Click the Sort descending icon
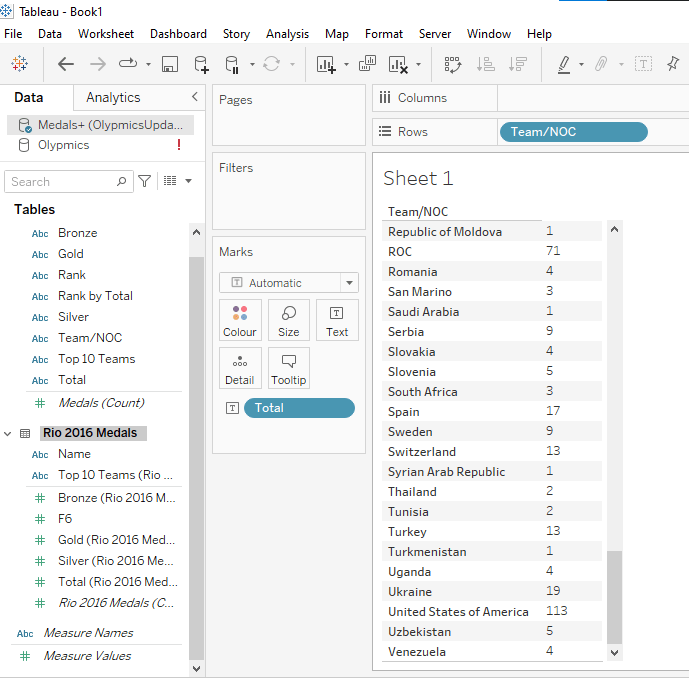 (518, 64)
